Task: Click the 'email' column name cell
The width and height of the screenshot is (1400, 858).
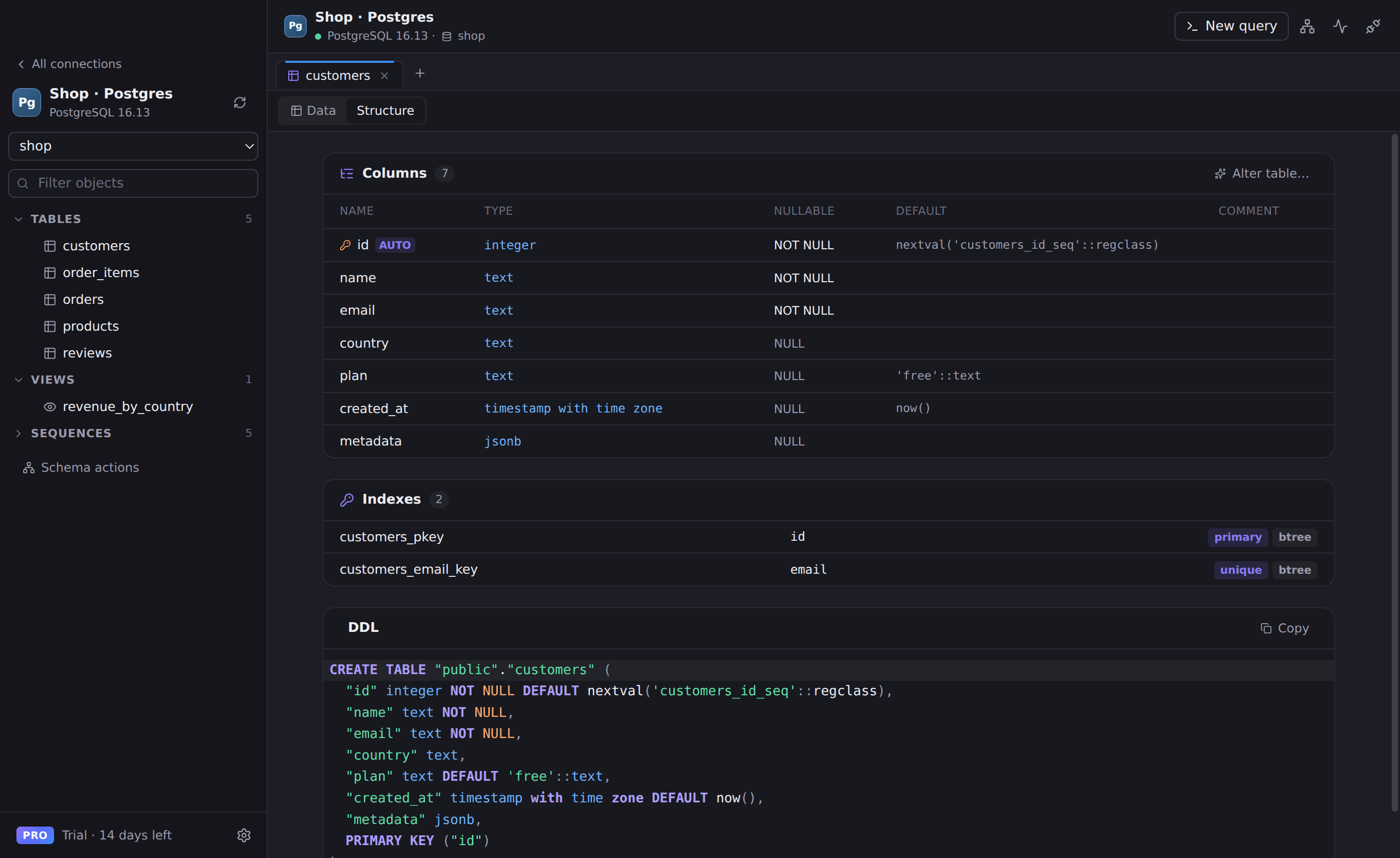Action: 357,311
